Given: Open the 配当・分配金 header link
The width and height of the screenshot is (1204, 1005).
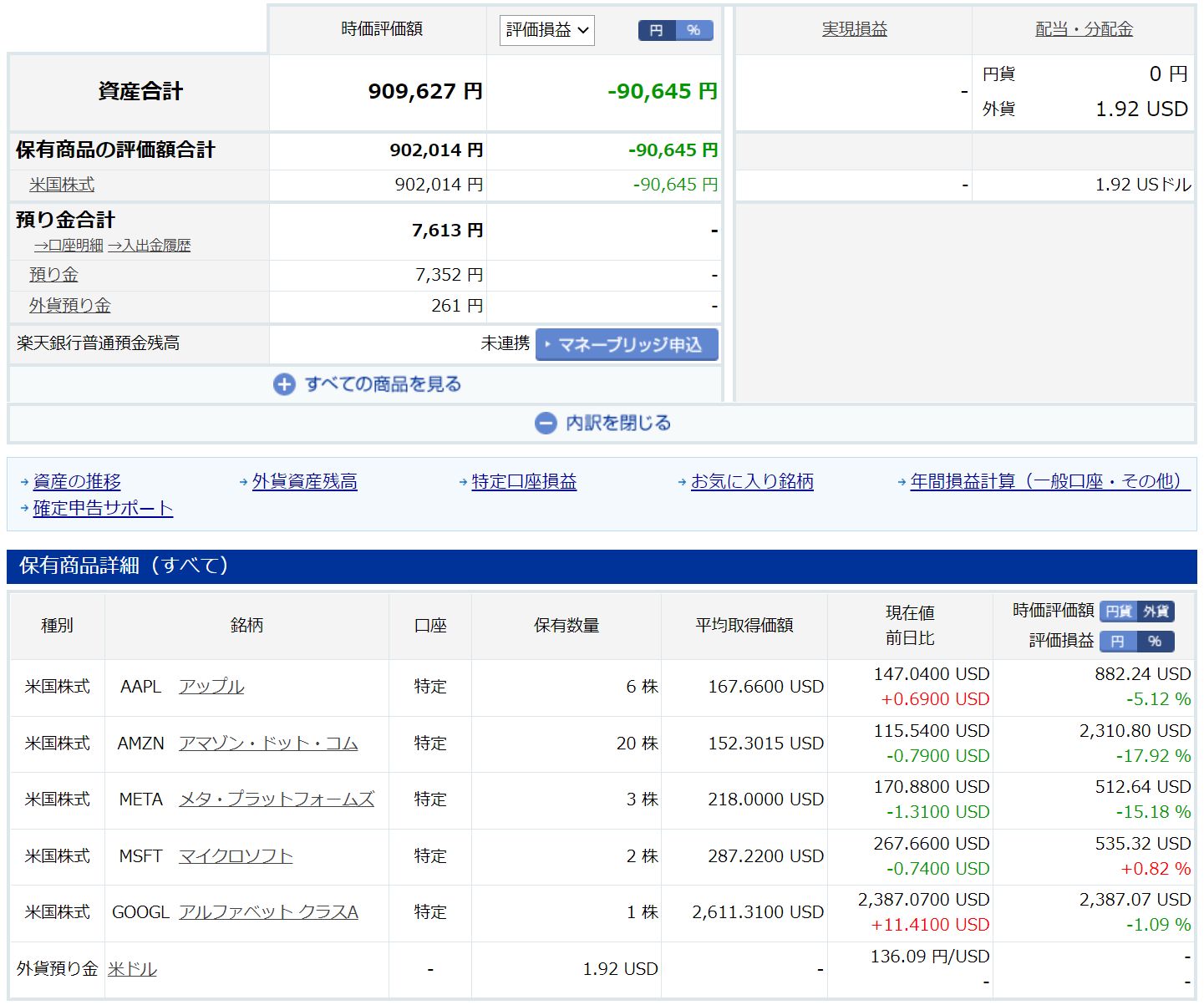Looking at the screenshot, I should point(1084,29).
